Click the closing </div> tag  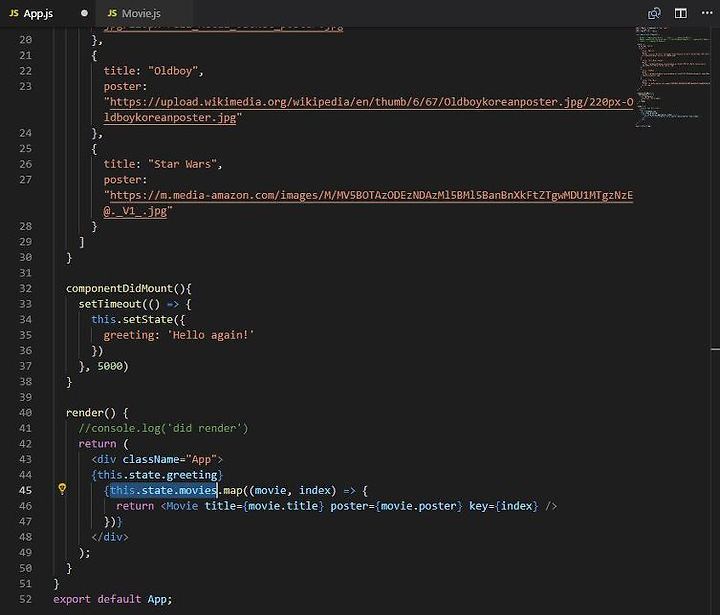coord(110,537)
